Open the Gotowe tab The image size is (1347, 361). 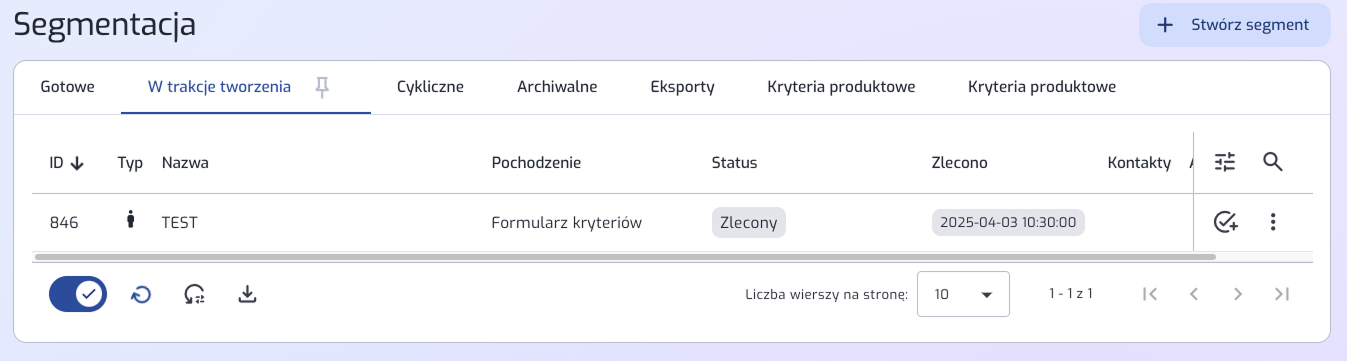click(x=67, y=87)
